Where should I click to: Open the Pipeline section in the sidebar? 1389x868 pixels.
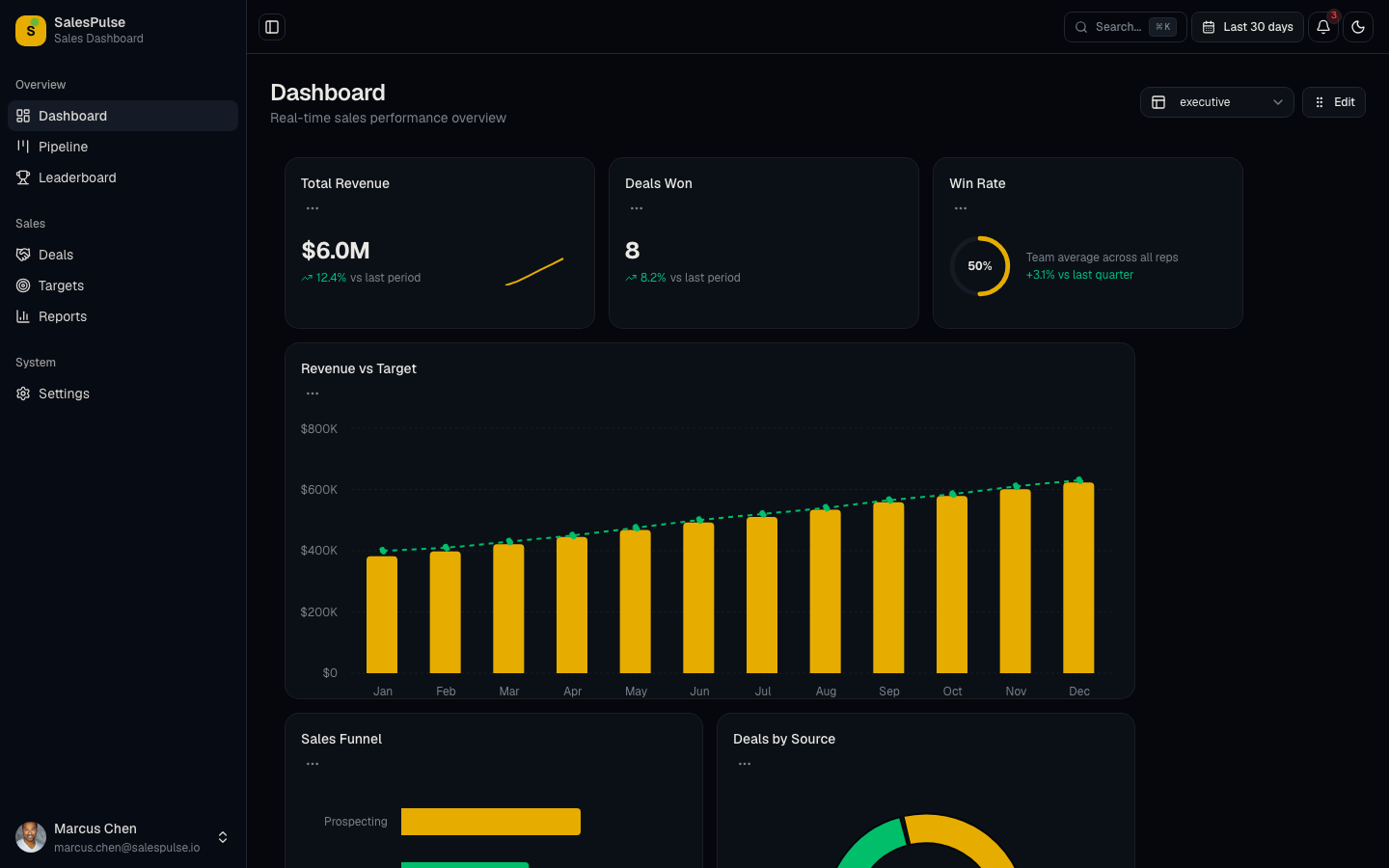62,147
